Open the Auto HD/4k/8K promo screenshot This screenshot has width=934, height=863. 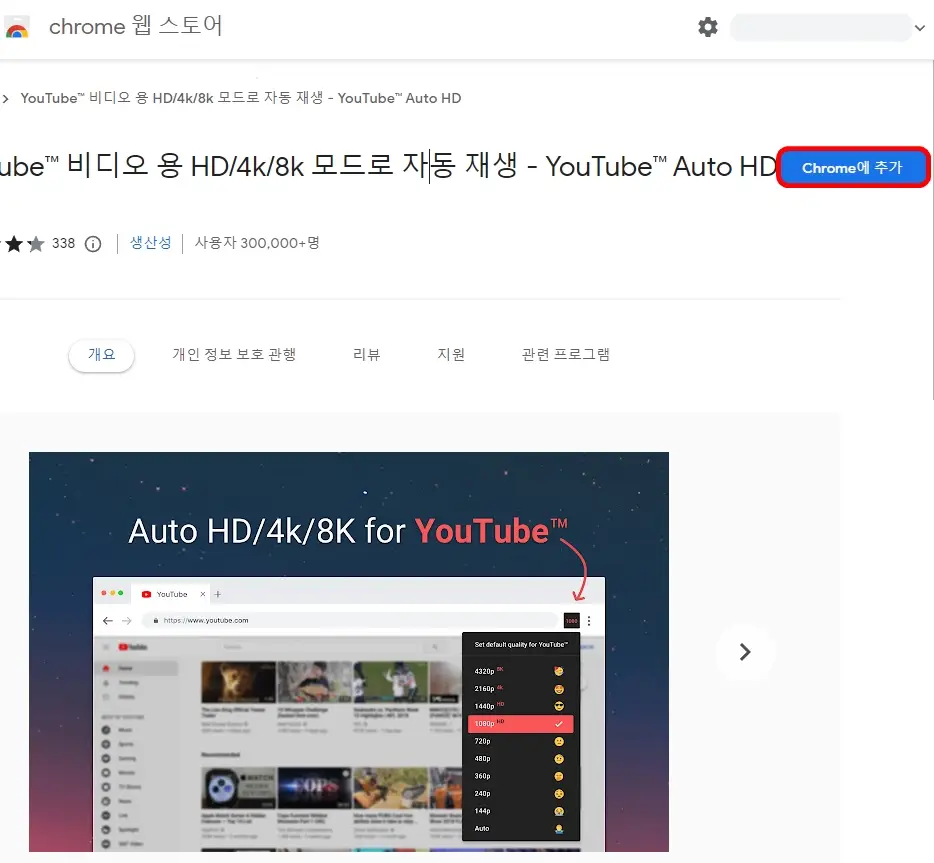pyautogui.click(x=348, y=650)
